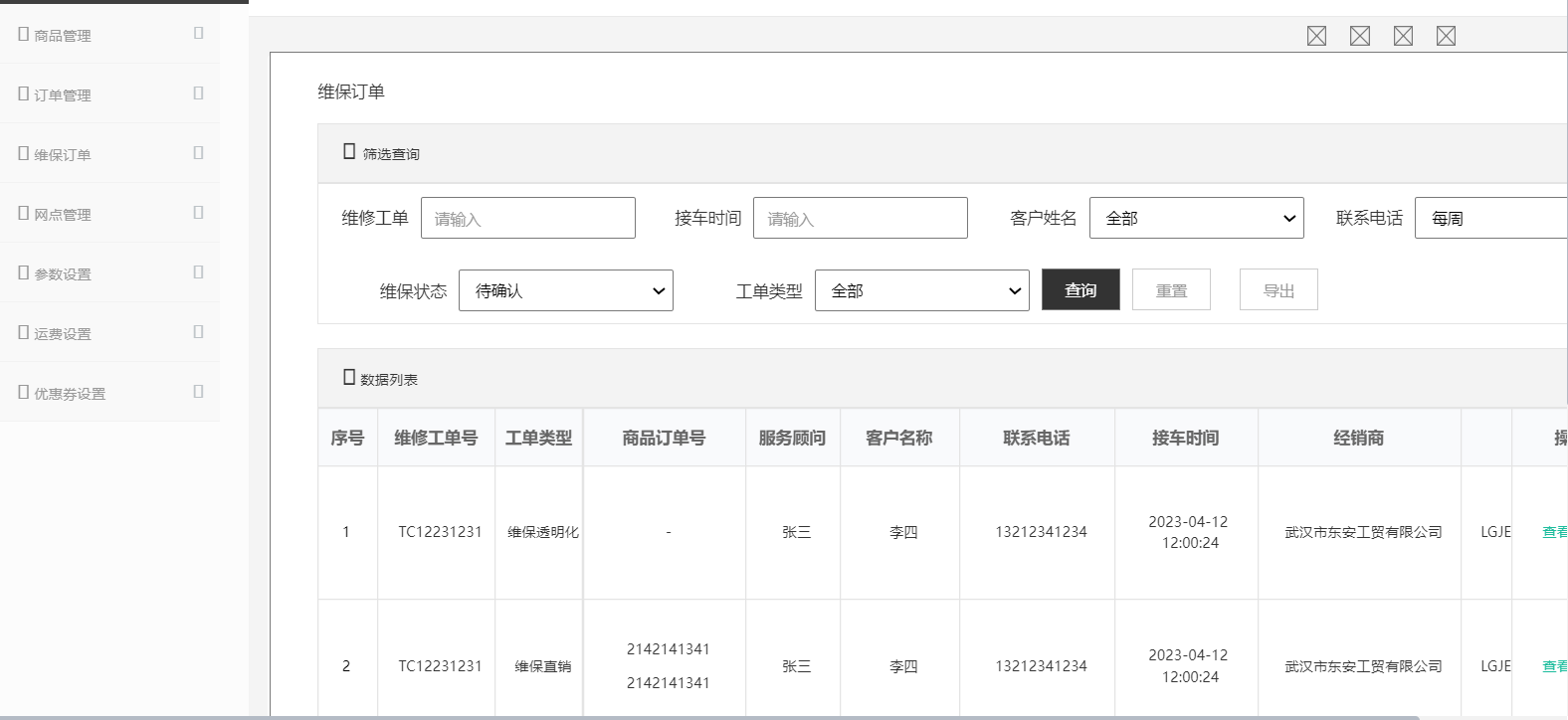1568x720 pixels.
Task: Click the 接车时间 column header in table
Action: point(1185,438)
